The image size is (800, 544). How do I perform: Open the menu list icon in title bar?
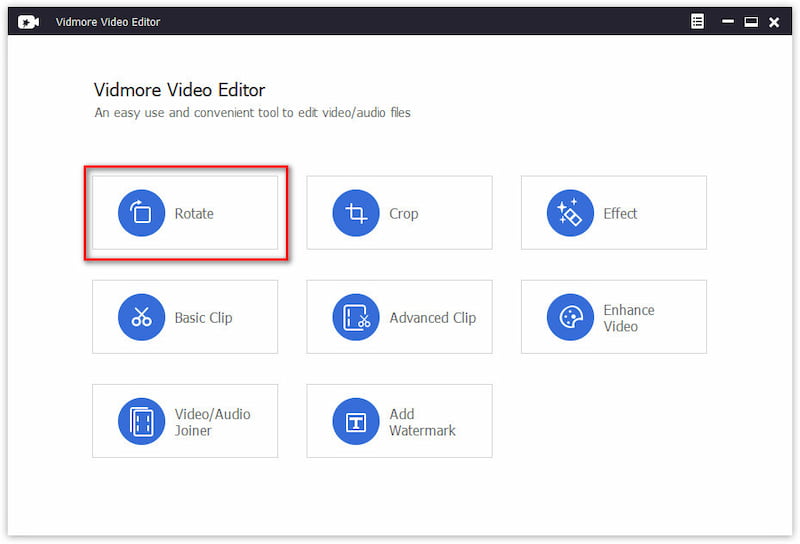pos(697,21)
